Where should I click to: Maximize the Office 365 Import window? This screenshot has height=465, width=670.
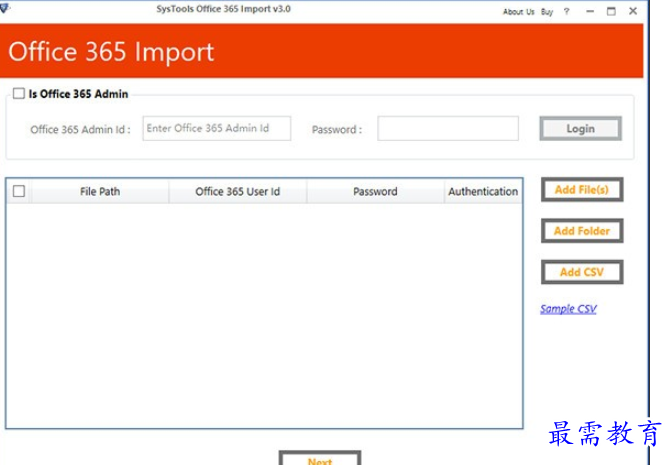[x=611, y=12]
